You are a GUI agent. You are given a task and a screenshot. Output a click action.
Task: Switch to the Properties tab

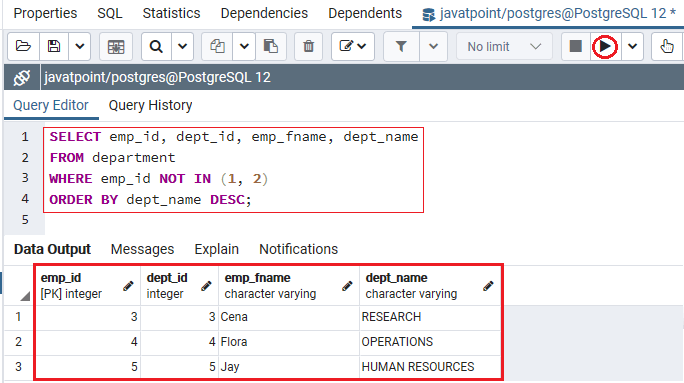(x=45, y=14)
